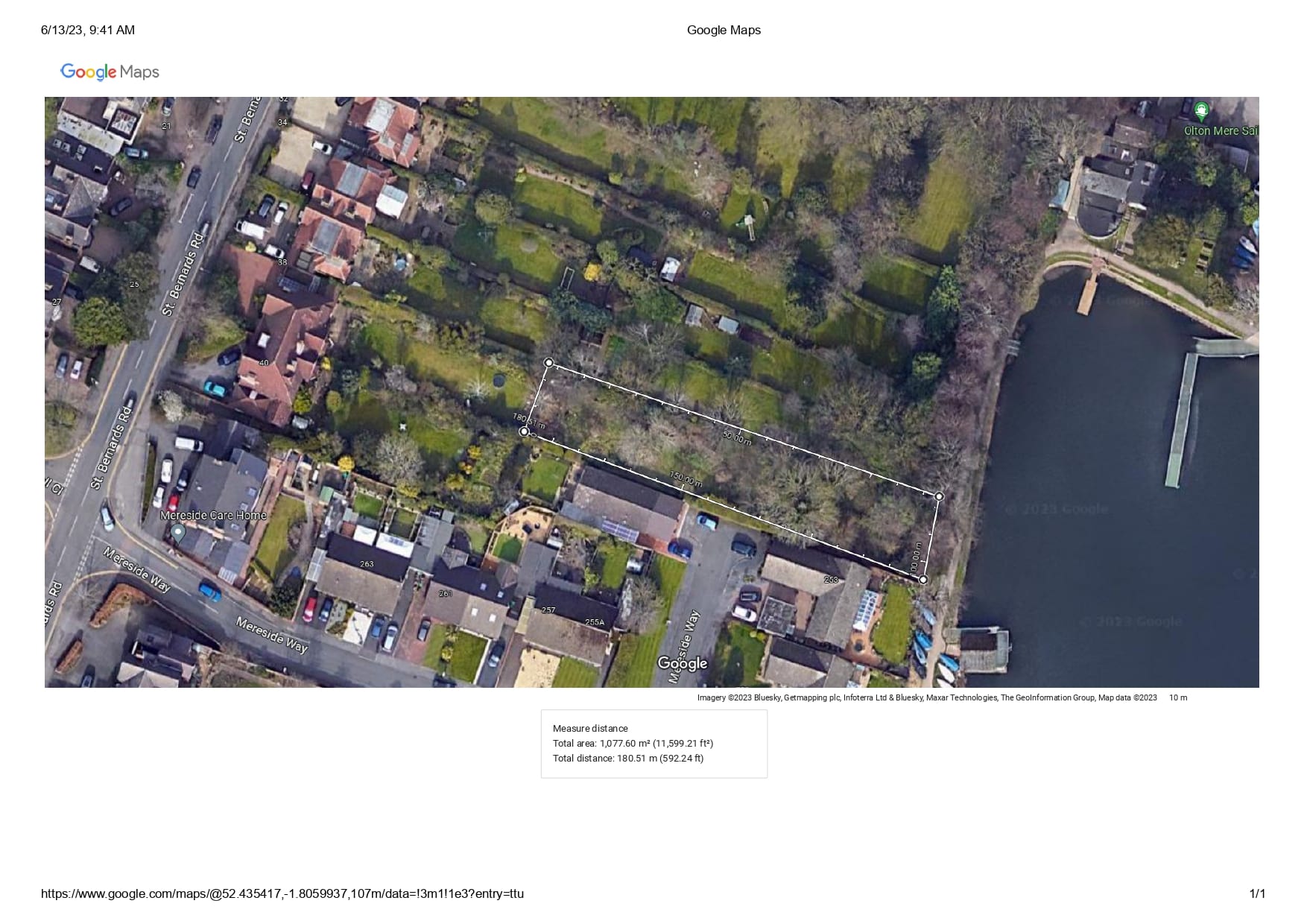Click the measurement node at 180.51 m
The image size is (1307, 924).
(x=524, y=431)
